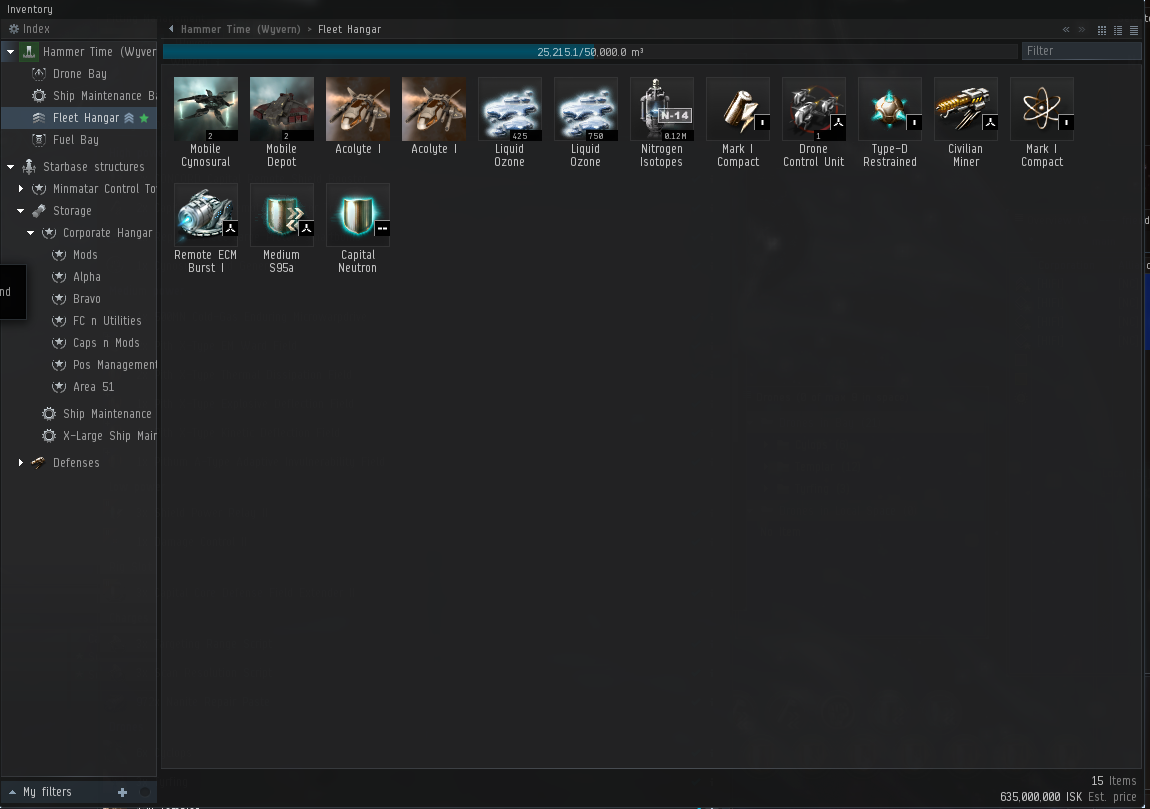Image resolution: width=1150 pixels, height=809 pixels.
Task: Collapse the Storage tree node
Action: tap(21, 211)
